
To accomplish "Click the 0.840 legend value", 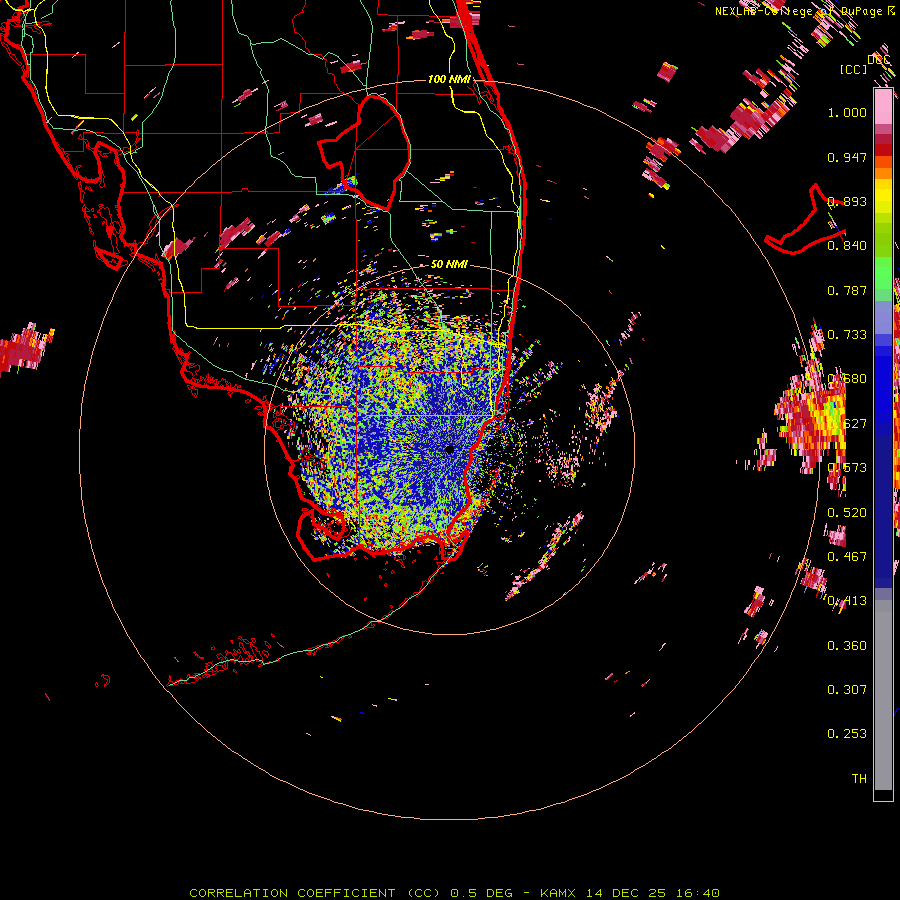I will click(x=847, y=246).
